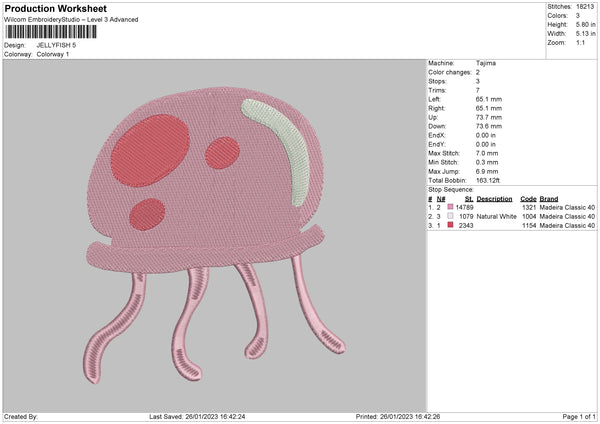
Task: Click the 'EndX:' label
Action: coord(437,135)
